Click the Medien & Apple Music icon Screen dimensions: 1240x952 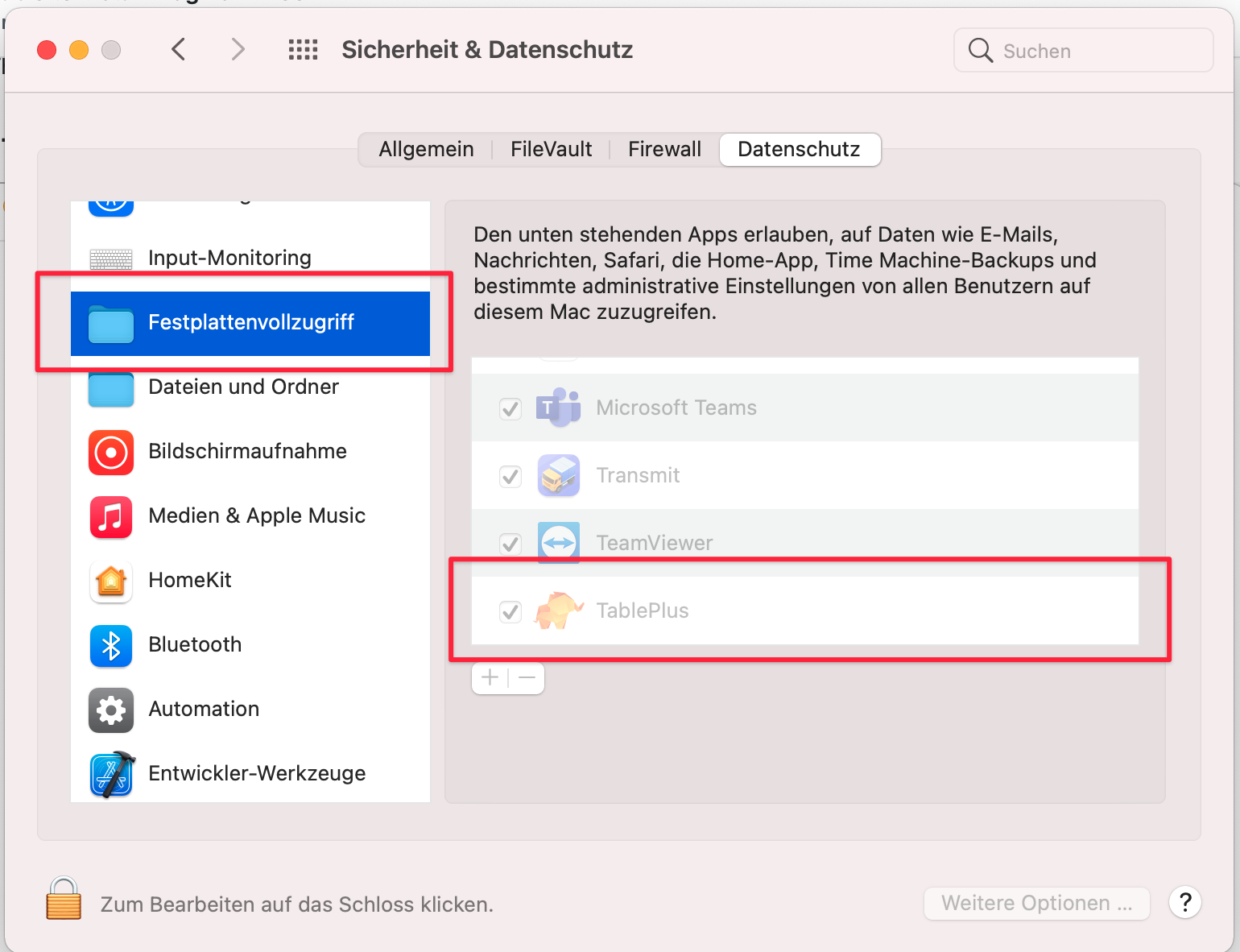111,516
